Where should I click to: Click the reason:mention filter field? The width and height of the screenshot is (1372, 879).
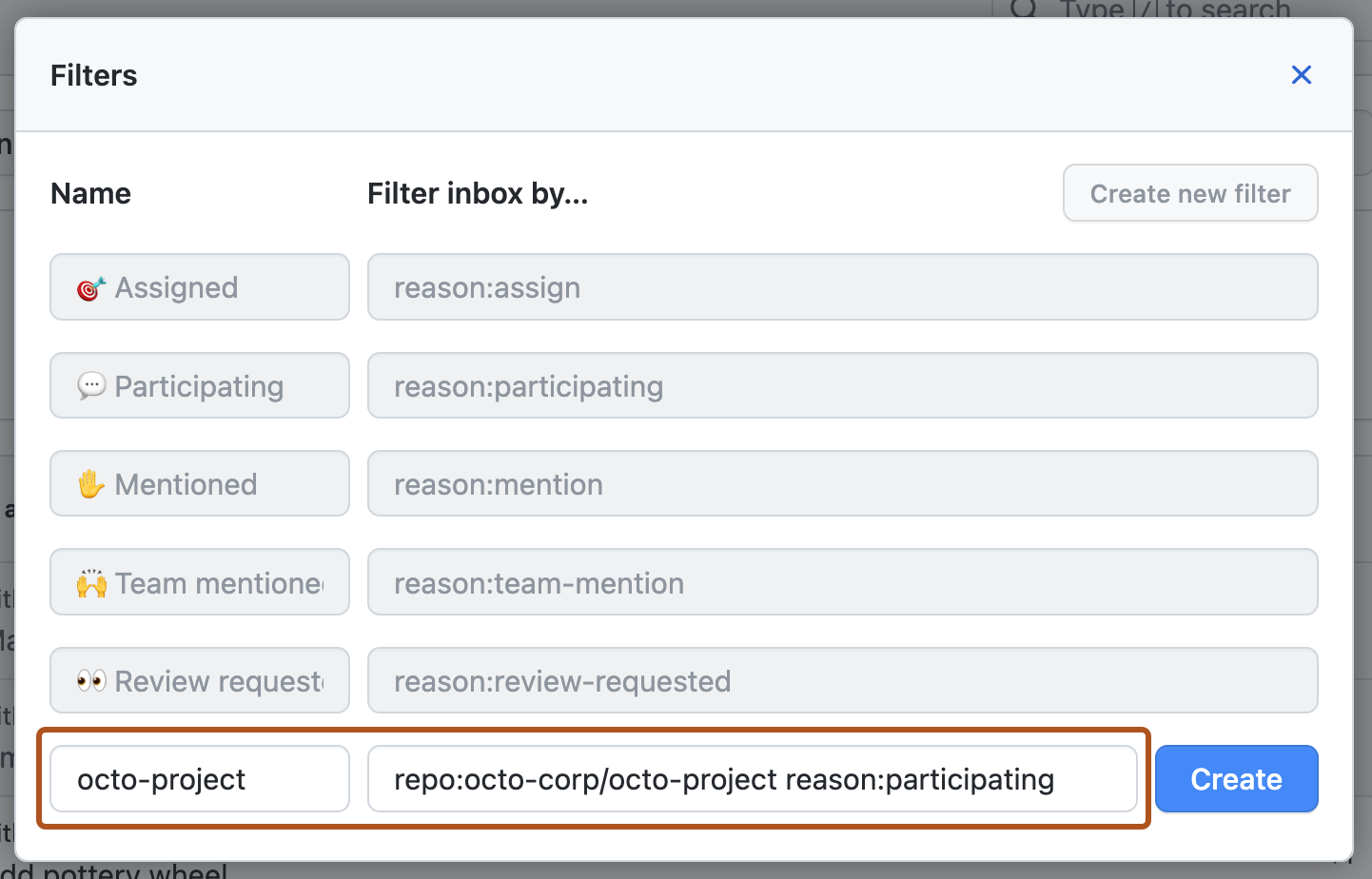coord(842,483)
